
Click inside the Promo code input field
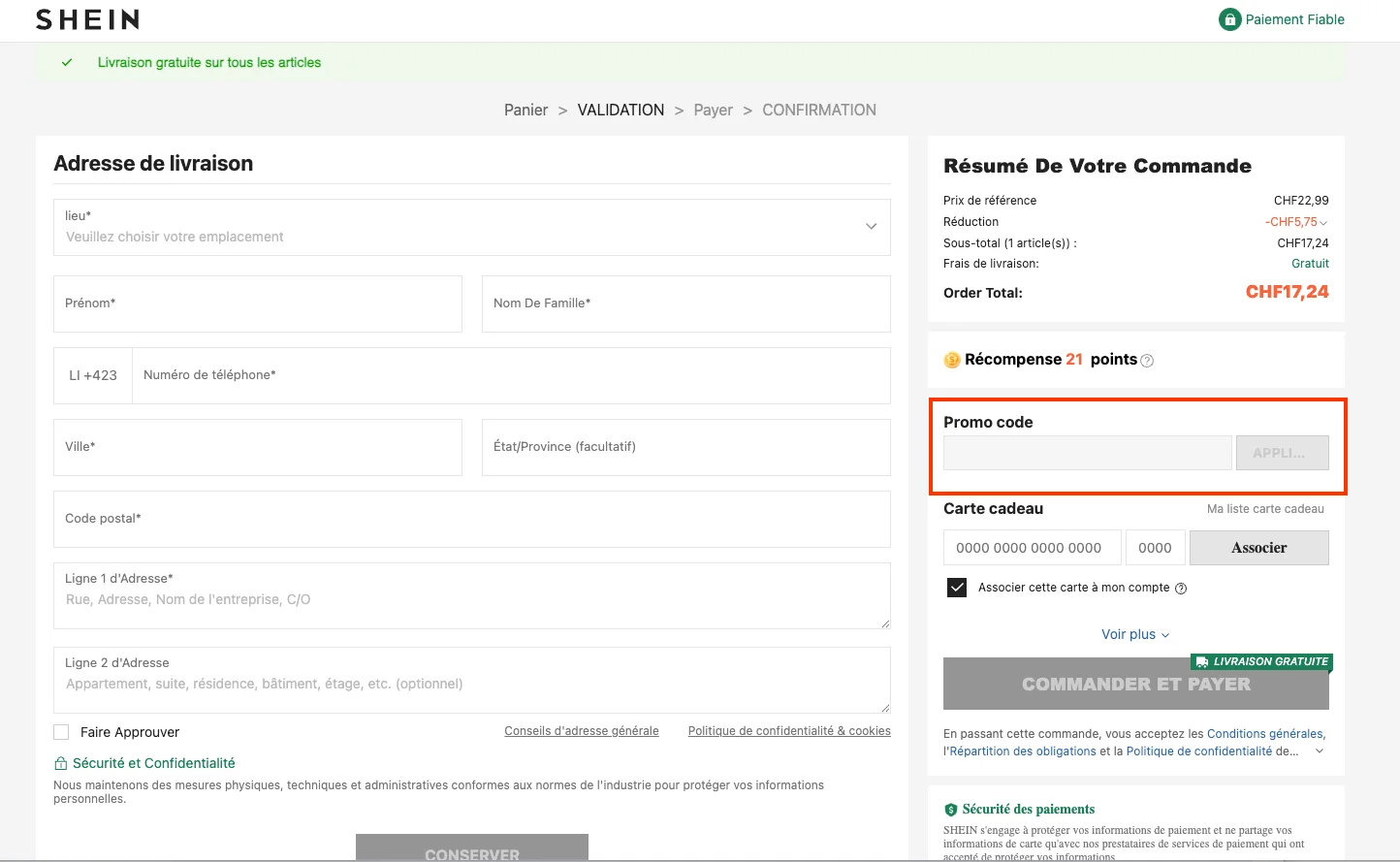(x=1086, y=453)
